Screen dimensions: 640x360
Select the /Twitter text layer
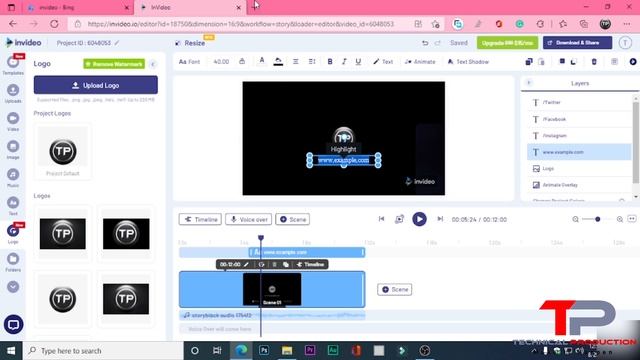pyautogui.click(x=579, y=102)
